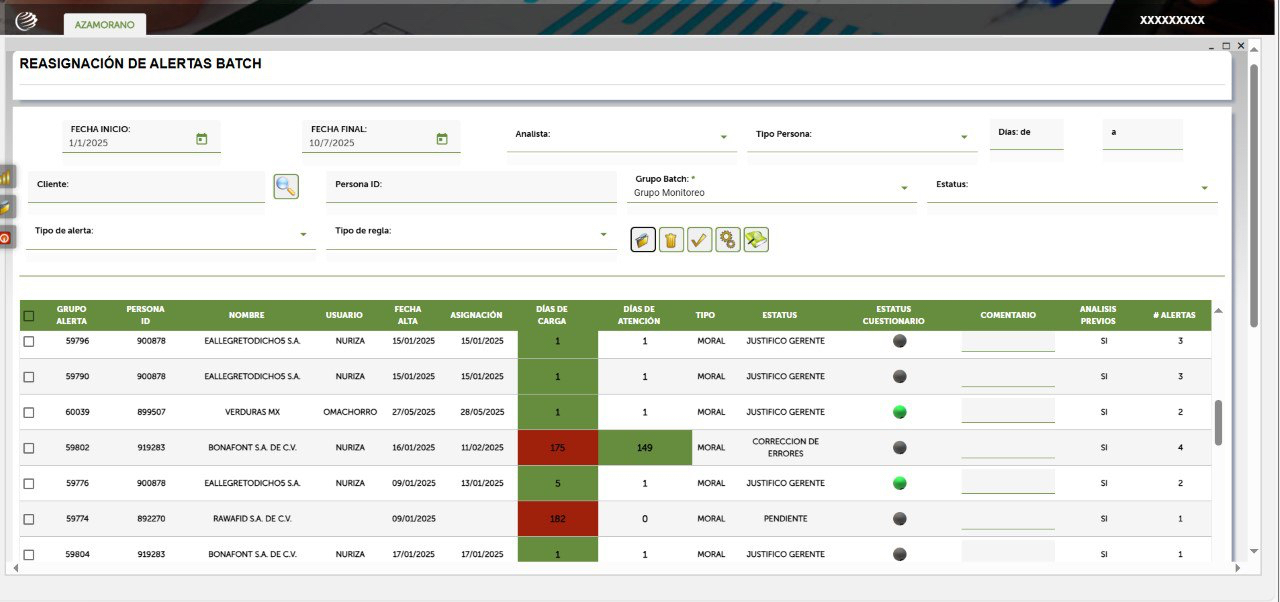Click the checkmark approve icon
Viewport: 1280px width, 602px height.
point(699,240)
